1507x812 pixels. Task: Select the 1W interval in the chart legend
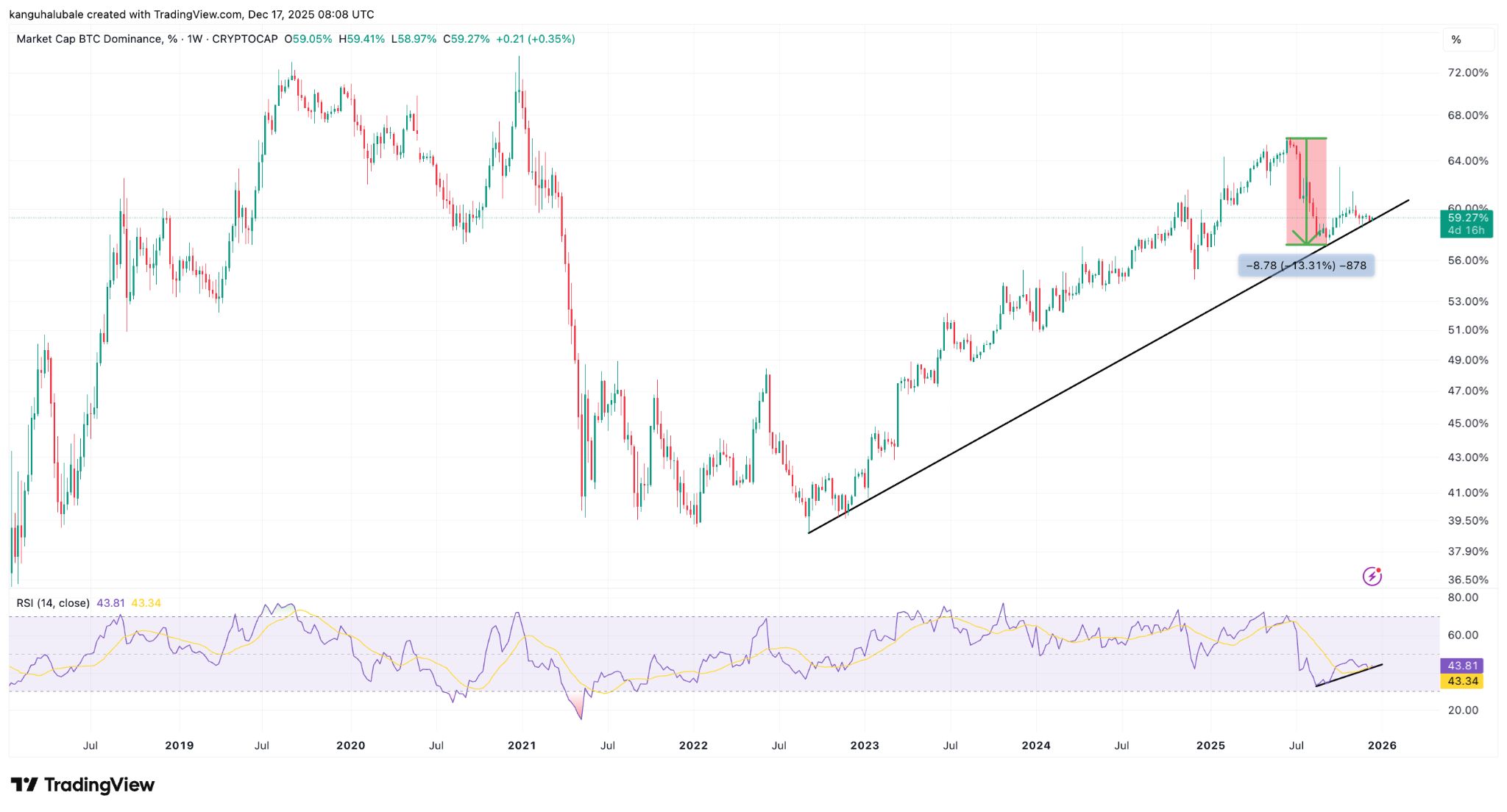[194, 39]
